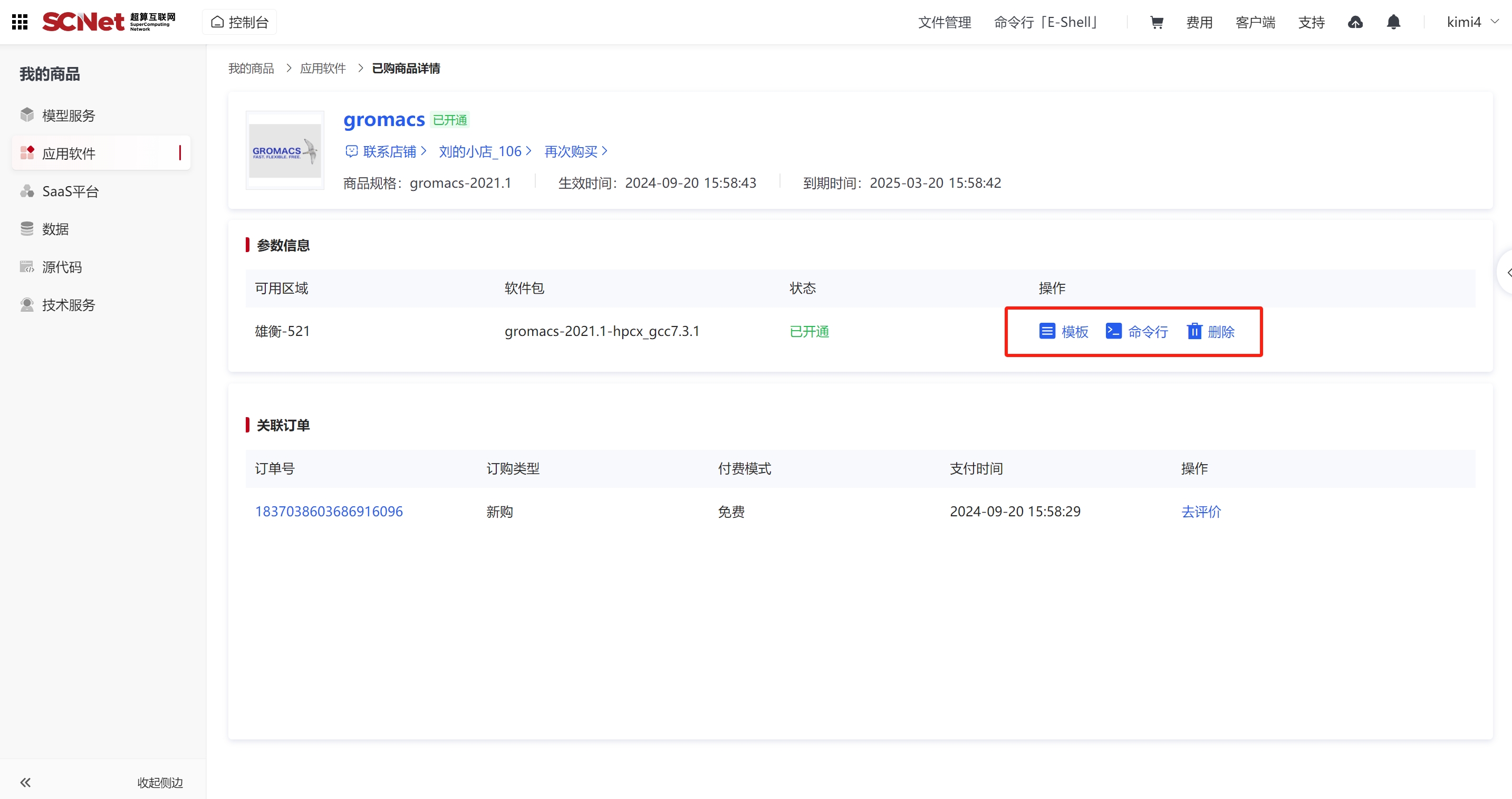Click the 模板 template icon

1046,331
